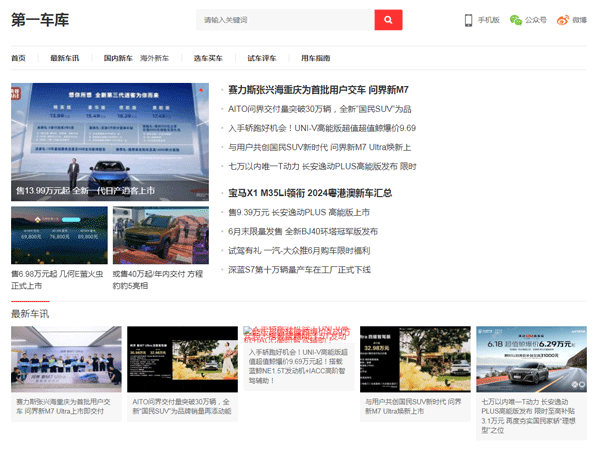Go to 首页 in navigation
The width and height of the screenshot is (600, 449).
pyautogui.click(x=18, y=58)
